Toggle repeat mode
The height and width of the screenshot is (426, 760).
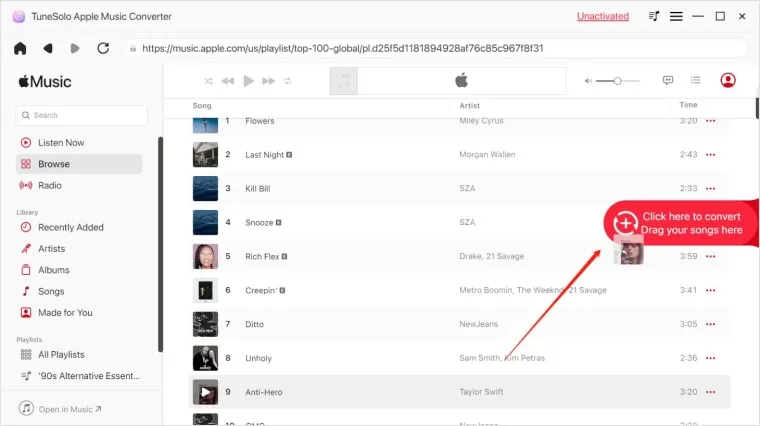coord(287,80)
